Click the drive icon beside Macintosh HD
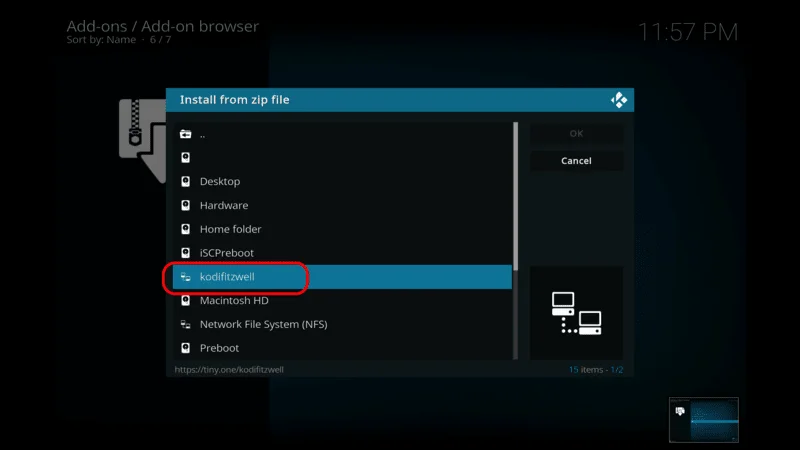The image size is (800, 450). coord(186,301)
